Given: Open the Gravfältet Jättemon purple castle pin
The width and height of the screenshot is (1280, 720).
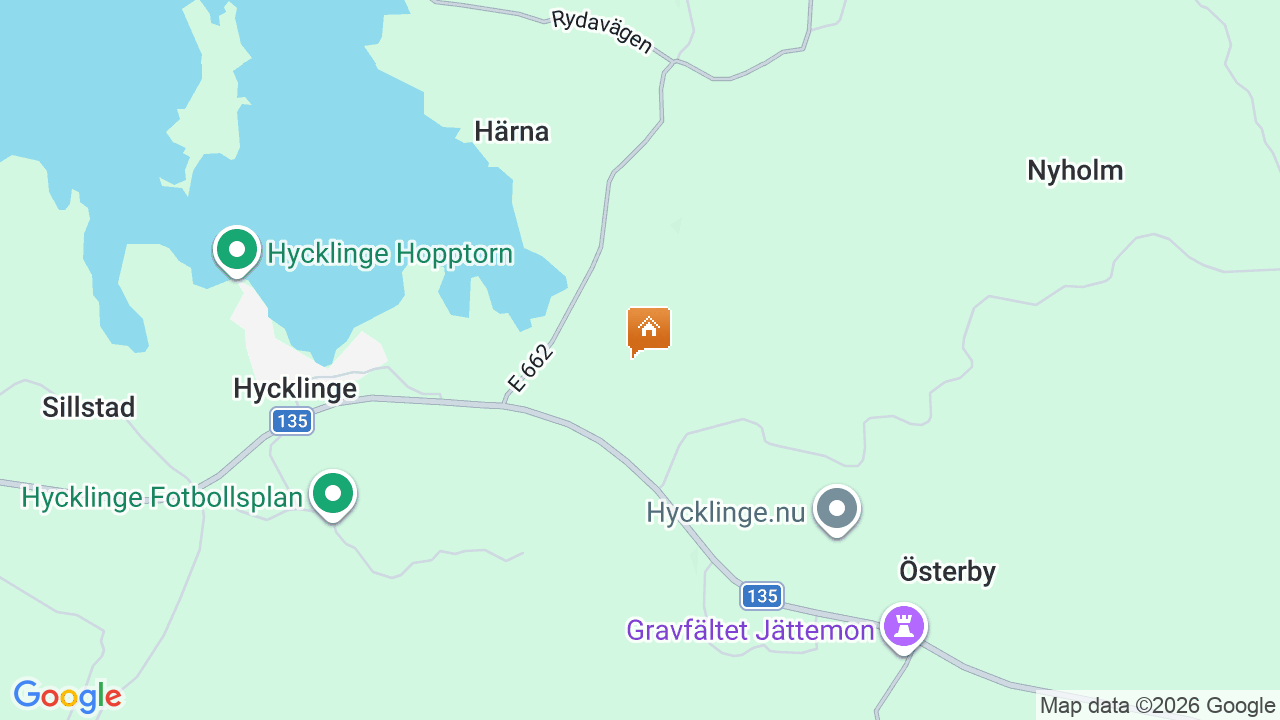Looking at the screenshot, I should (904, 628).
